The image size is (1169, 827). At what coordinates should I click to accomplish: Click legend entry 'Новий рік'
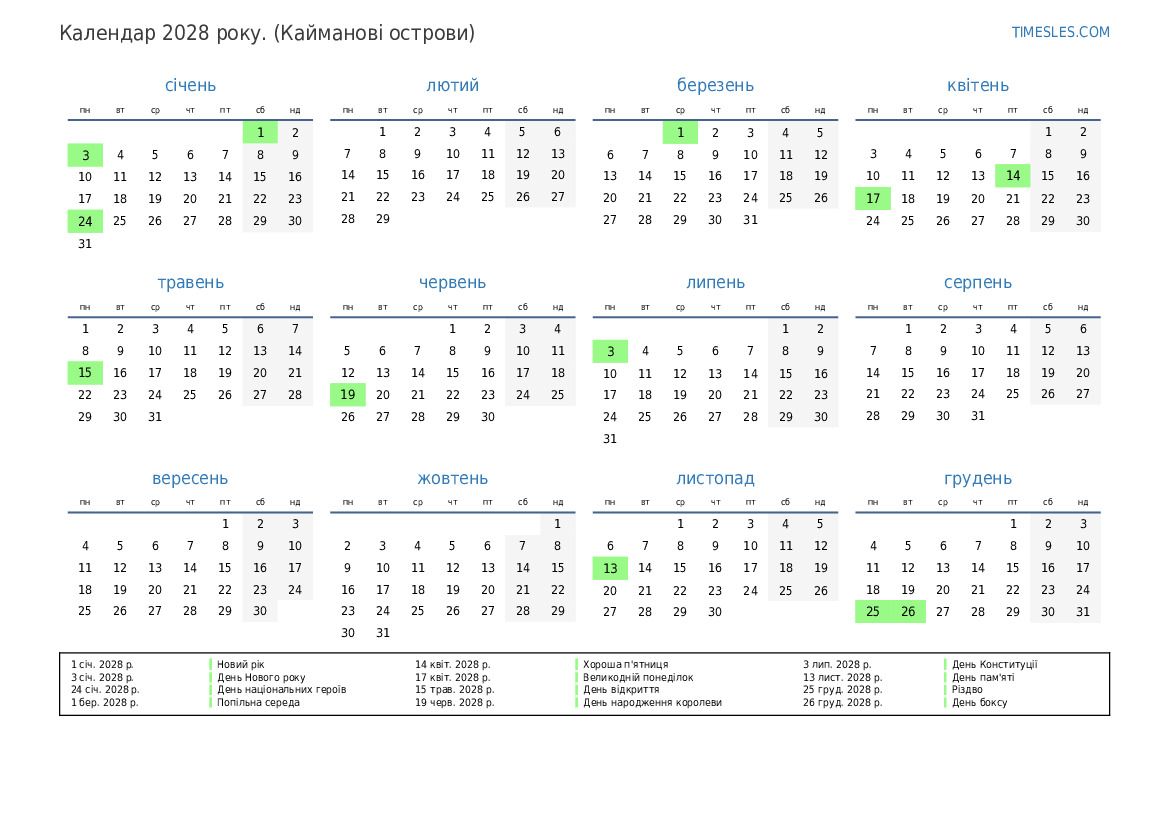(241, 664)
